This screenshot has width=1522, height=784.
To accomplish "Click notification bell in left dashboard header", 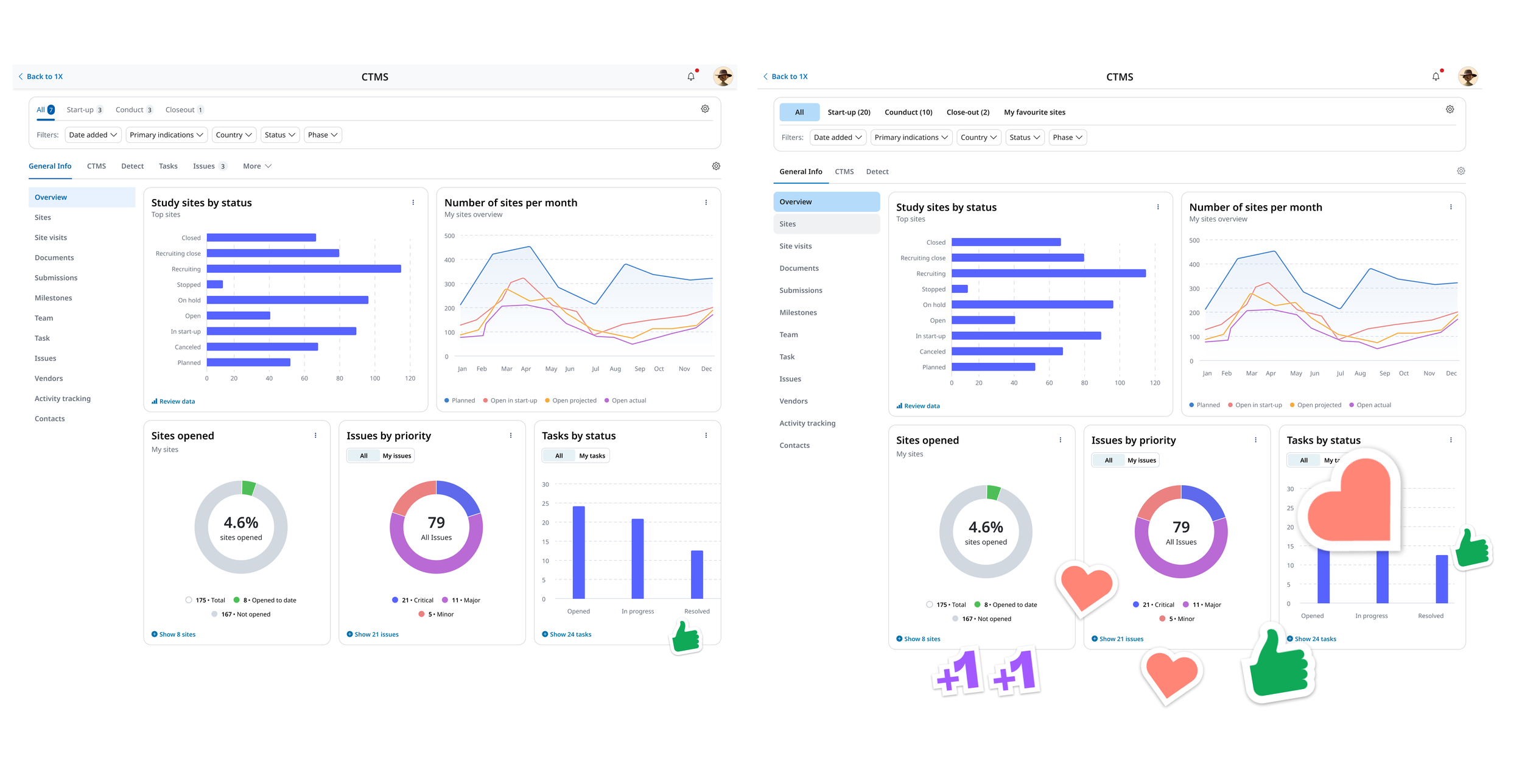I will pyautogui.click(x=690, y=77).
